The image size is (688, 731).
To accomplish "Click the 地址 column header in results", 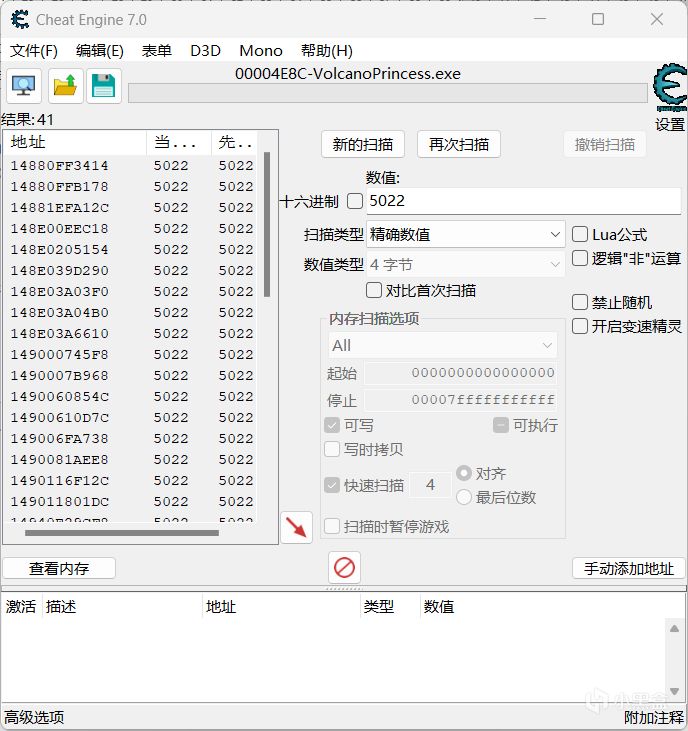I will (76, 142).
